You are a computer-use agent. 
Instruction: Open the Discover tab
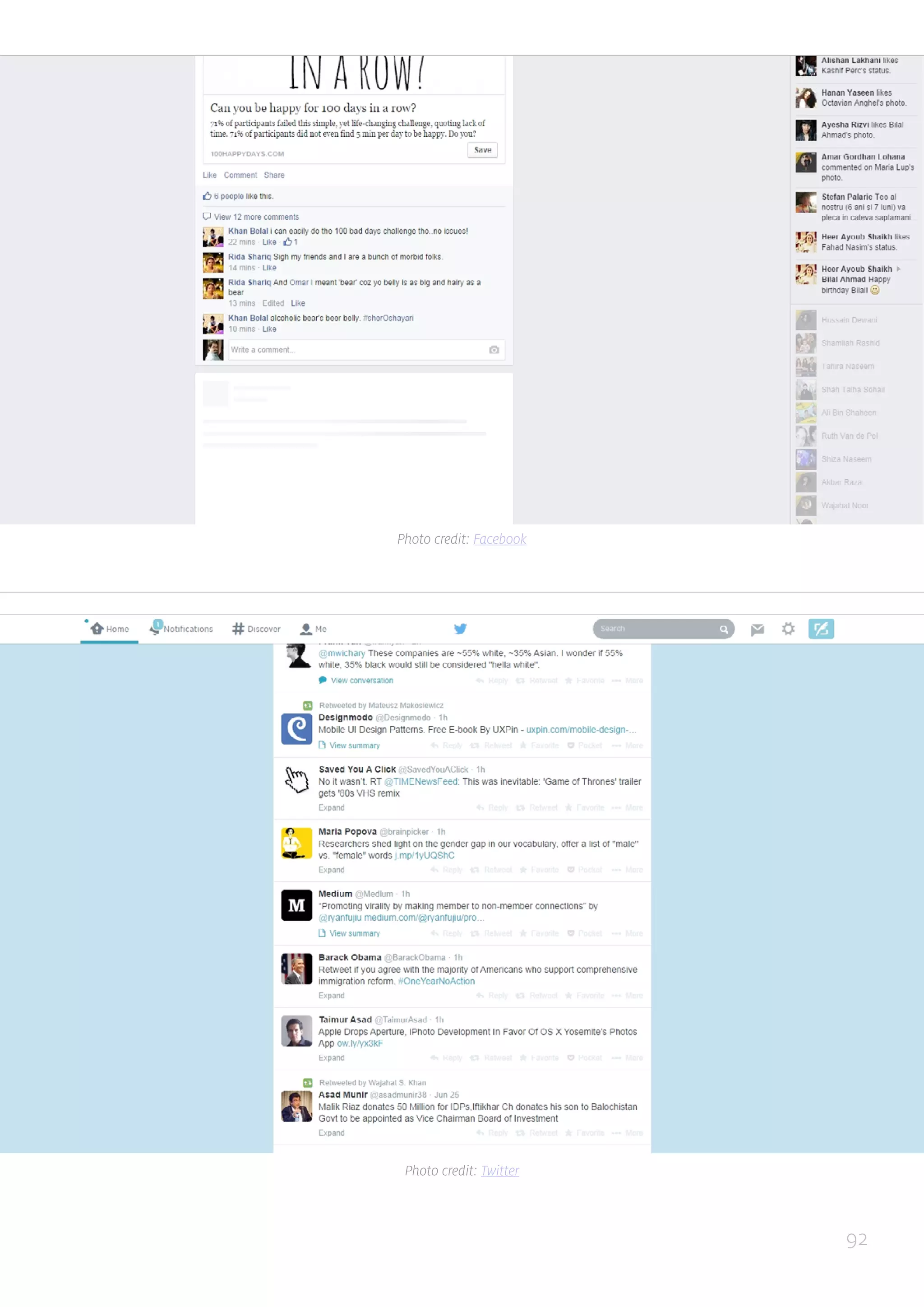[257, 629]
